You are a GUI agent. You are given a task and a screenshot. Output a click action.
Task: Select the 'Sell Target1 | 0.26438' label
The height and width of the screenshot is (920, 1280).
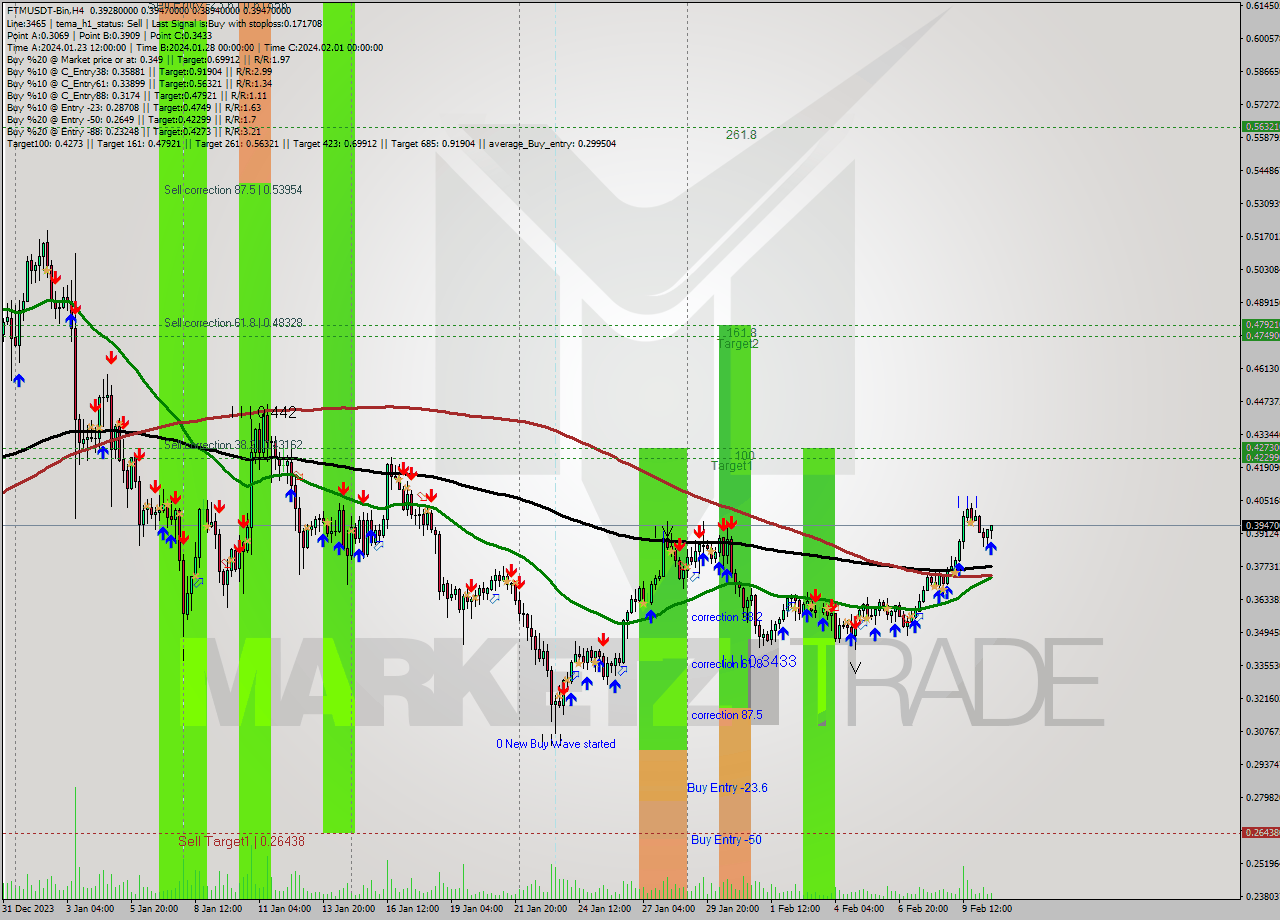(x=241, y=841)
